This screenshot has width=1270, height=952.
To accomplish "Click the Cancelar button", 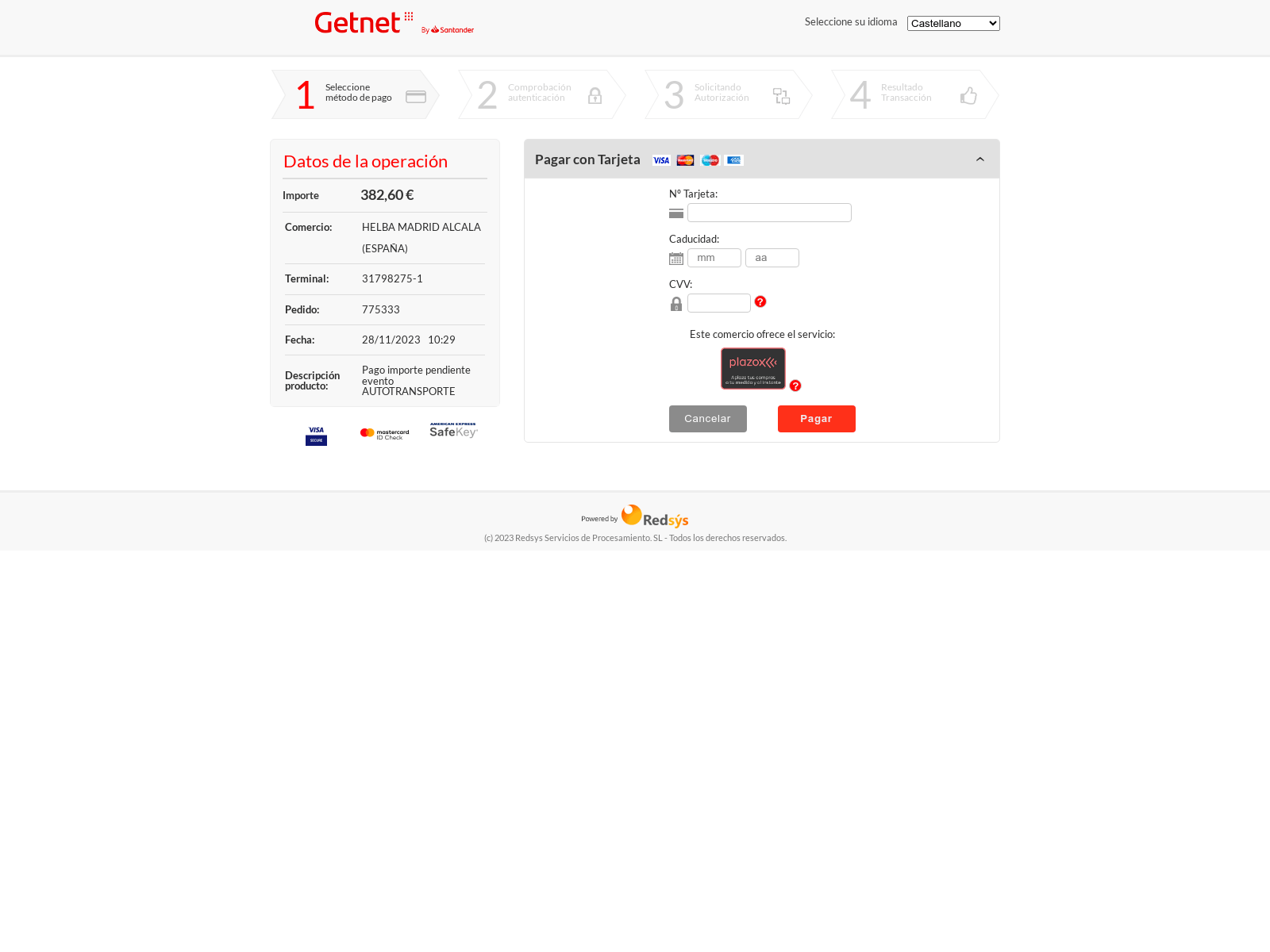I will [x=708, y=419].
